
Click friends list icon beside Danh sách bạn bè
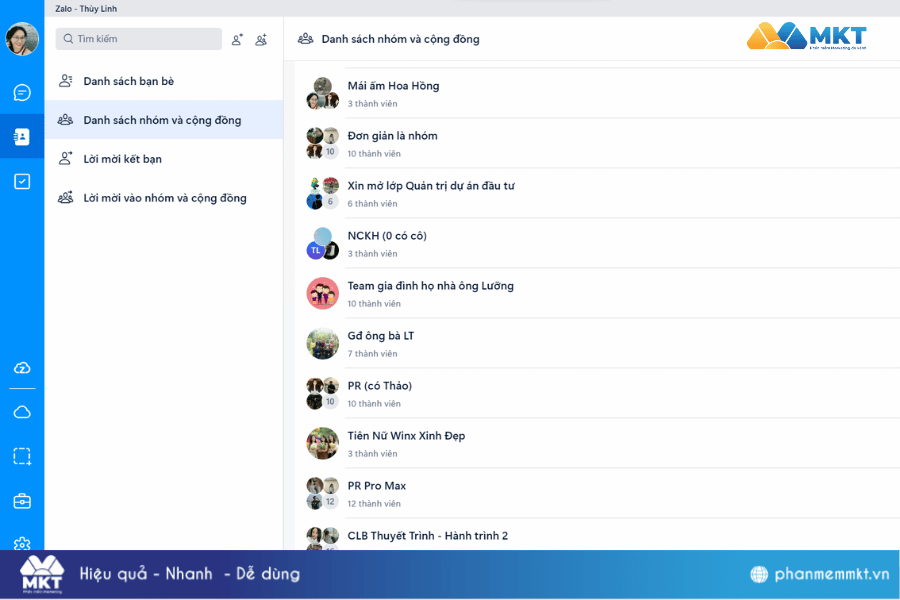click(x=65, y=81)
